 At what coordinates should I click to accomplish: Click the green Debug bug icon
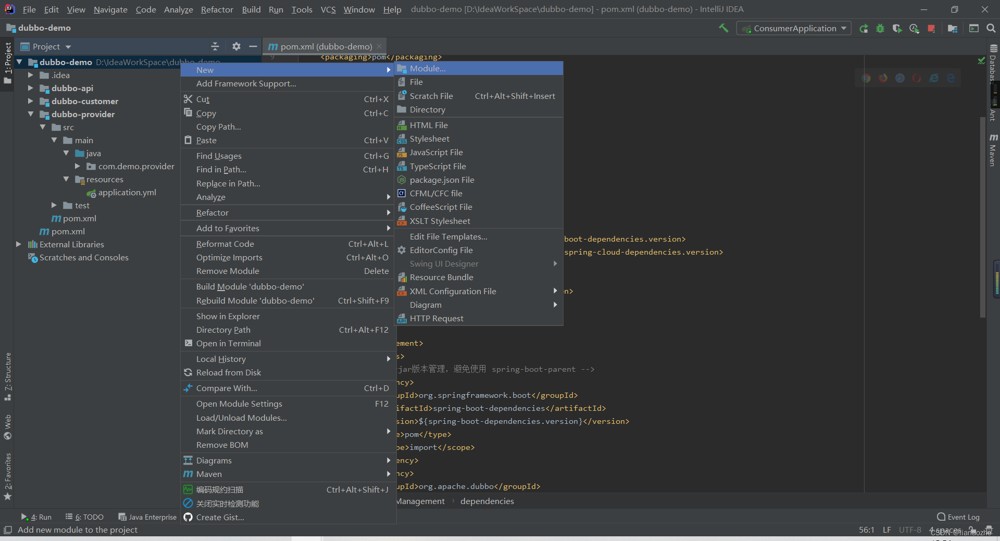pos(880,28)
